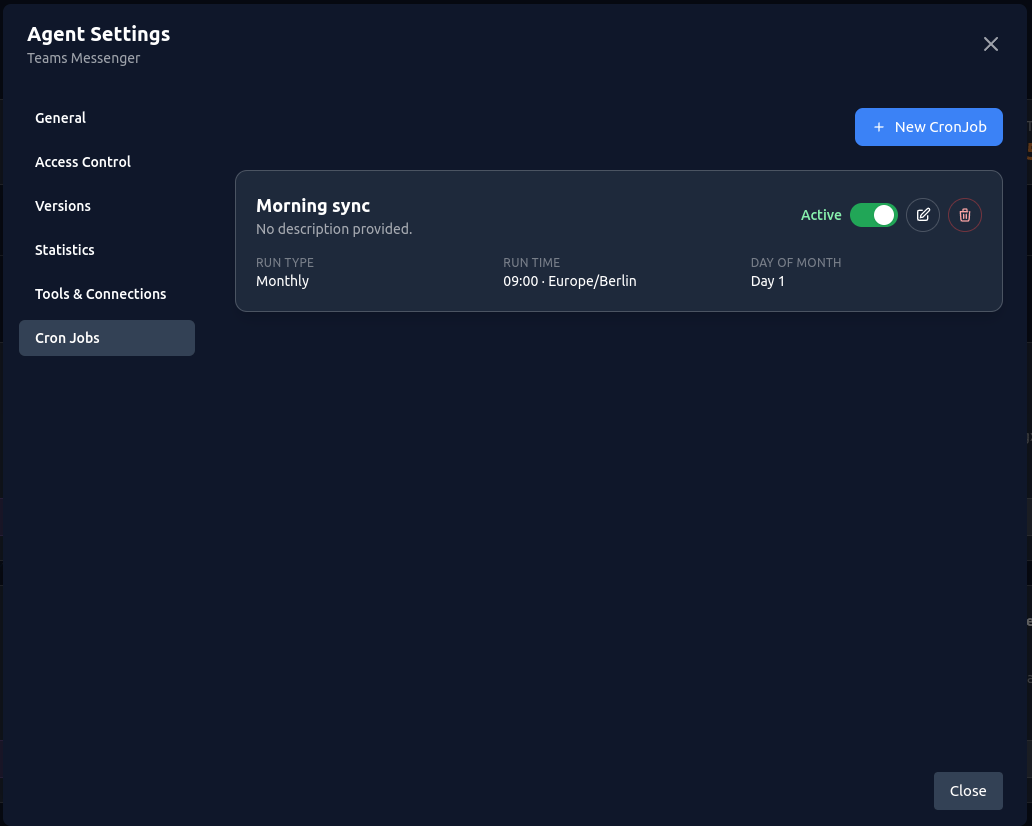Screen dimensions: 1032x826
Task: Click the Monthly run type value
Action: click(282, 282)
